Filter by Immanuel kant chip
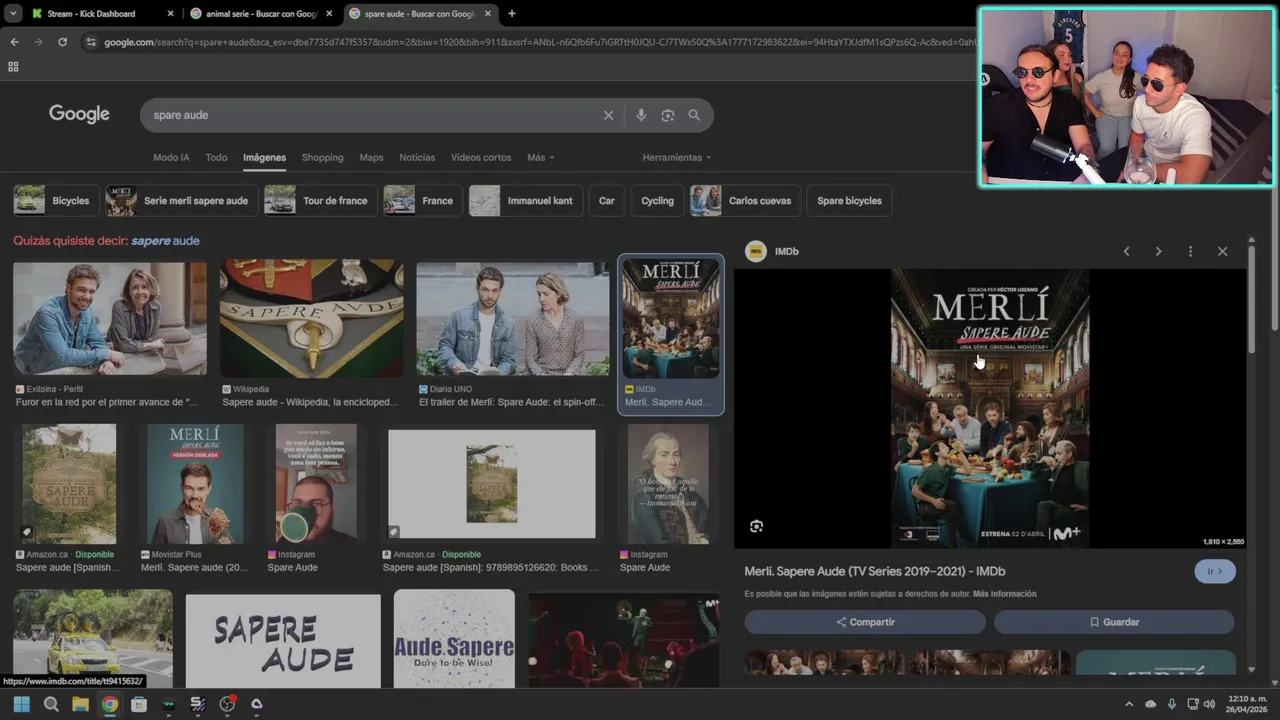 tap(526, 200)
